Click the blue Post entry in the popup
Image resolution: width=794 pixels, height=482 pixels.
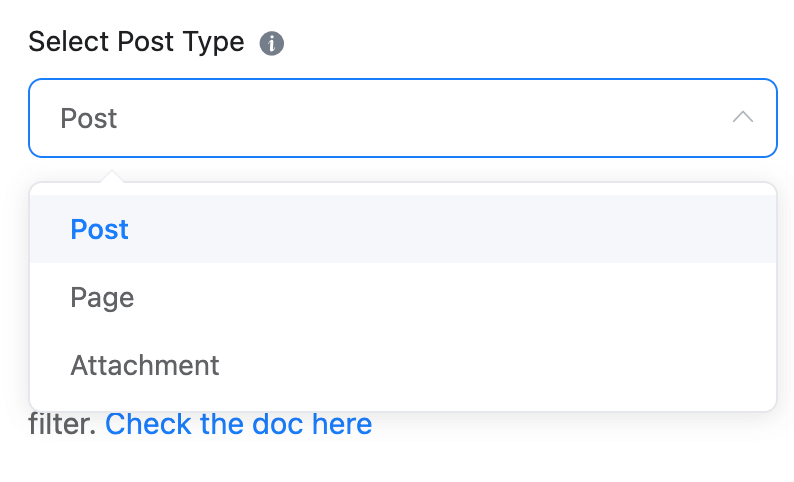[x=100, y=230]
